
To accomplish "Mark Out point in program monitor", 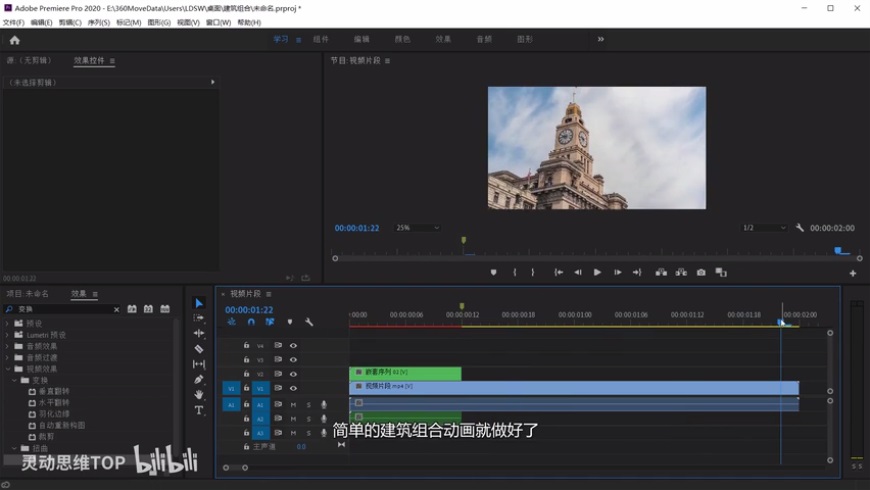I will click(533, 272).
